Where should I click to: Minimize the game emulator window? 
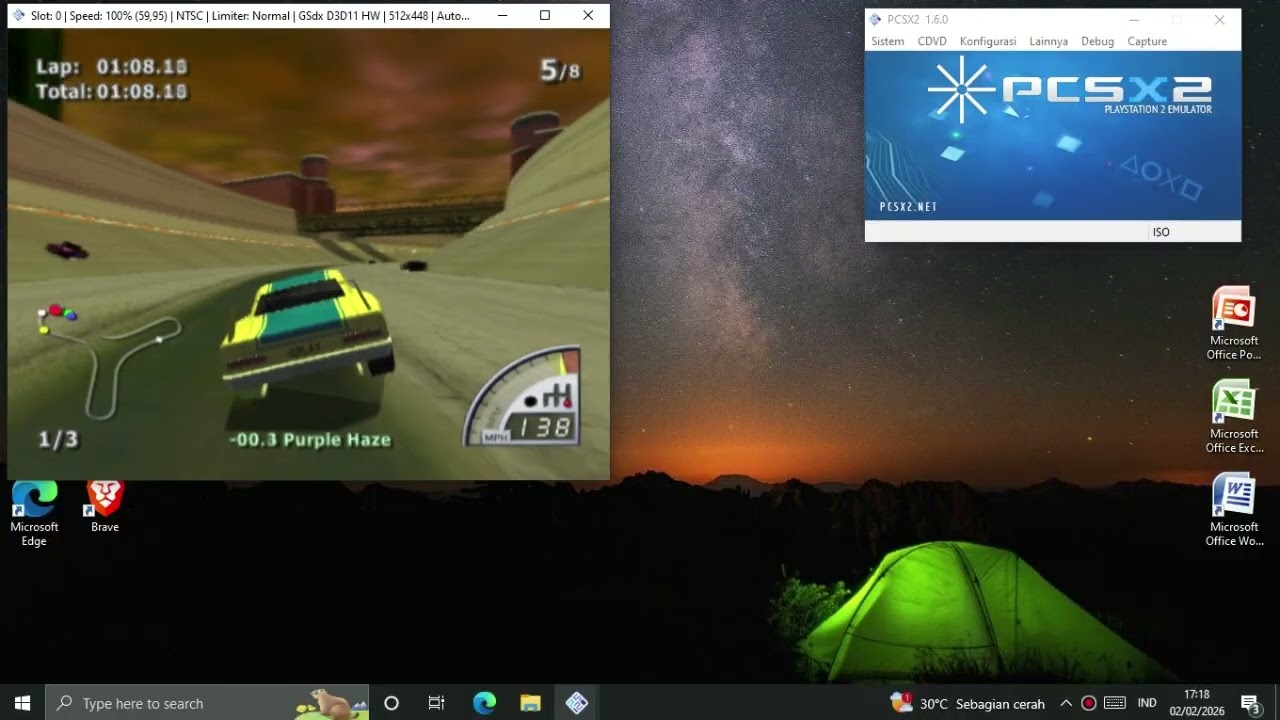coord(502,15)
